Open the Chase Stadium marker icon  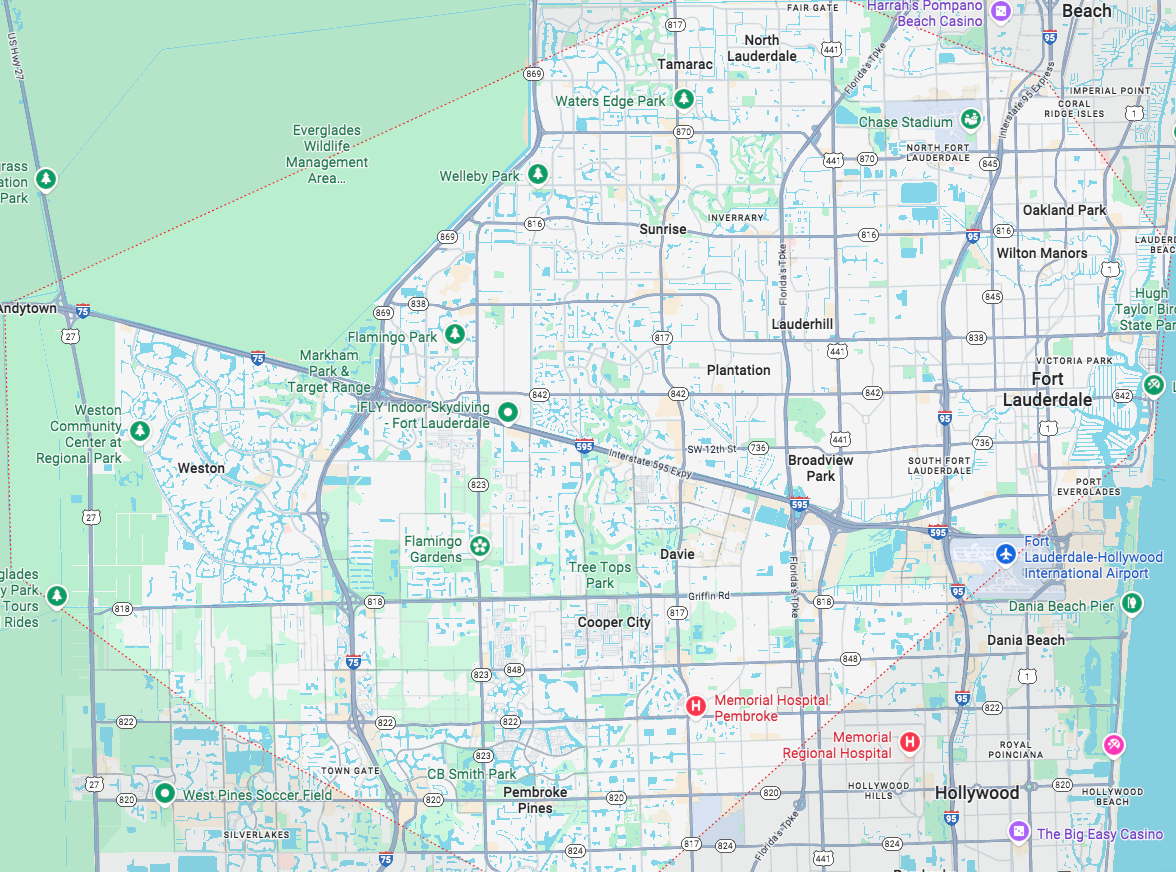971,118
